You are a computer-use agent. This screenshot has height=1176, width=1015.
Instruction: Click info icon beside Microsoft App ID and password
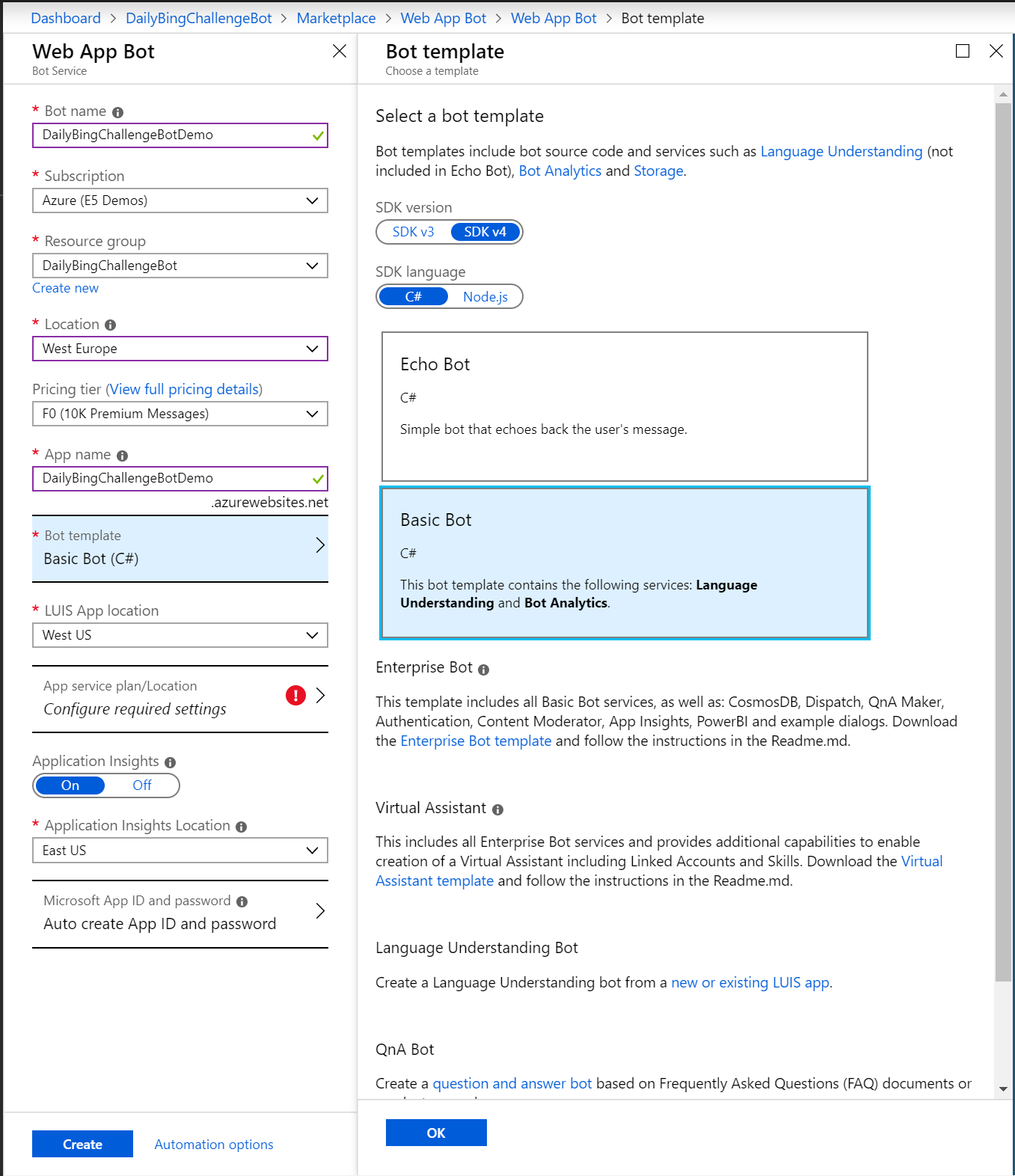(x=242, y=901)
